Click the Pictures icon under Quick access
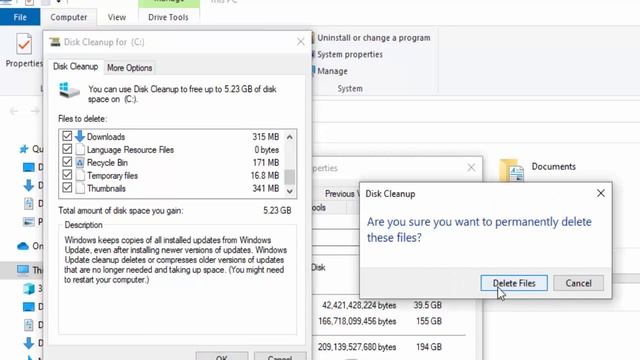The image size is (640, 360). click(29, 222)
